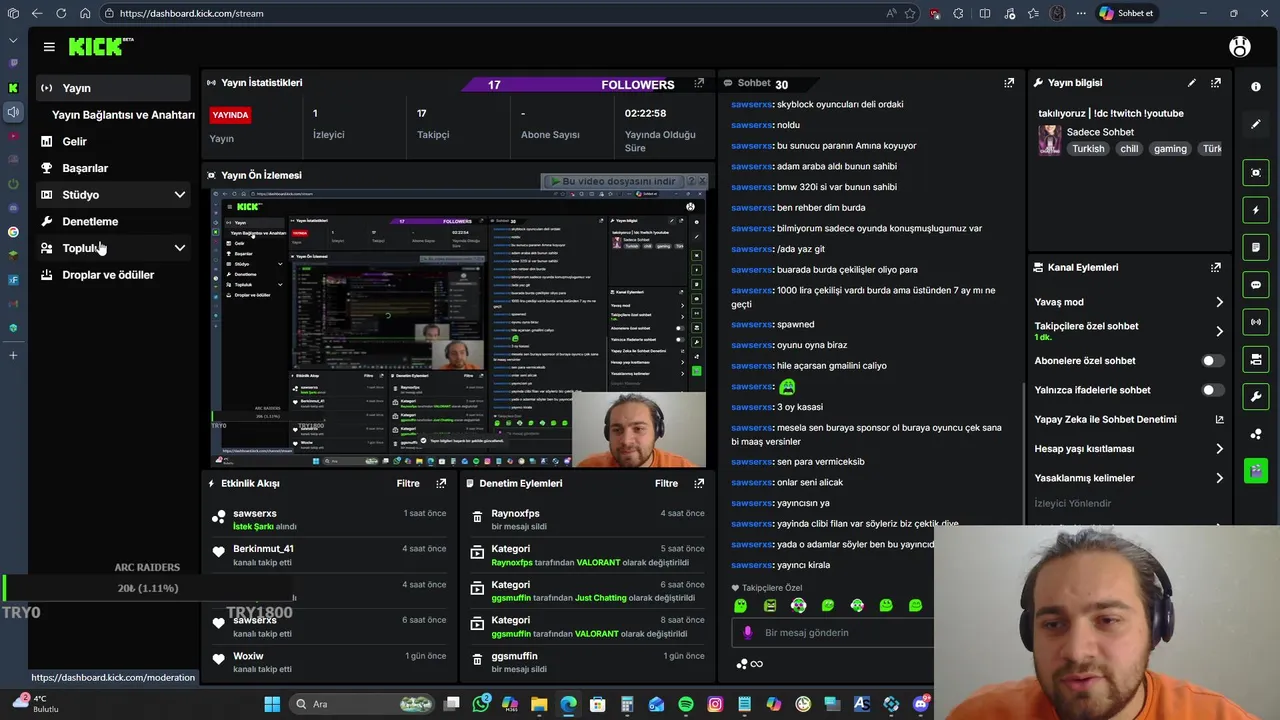Pop out the Sohbet chat panel

(x=1009, y=83)
